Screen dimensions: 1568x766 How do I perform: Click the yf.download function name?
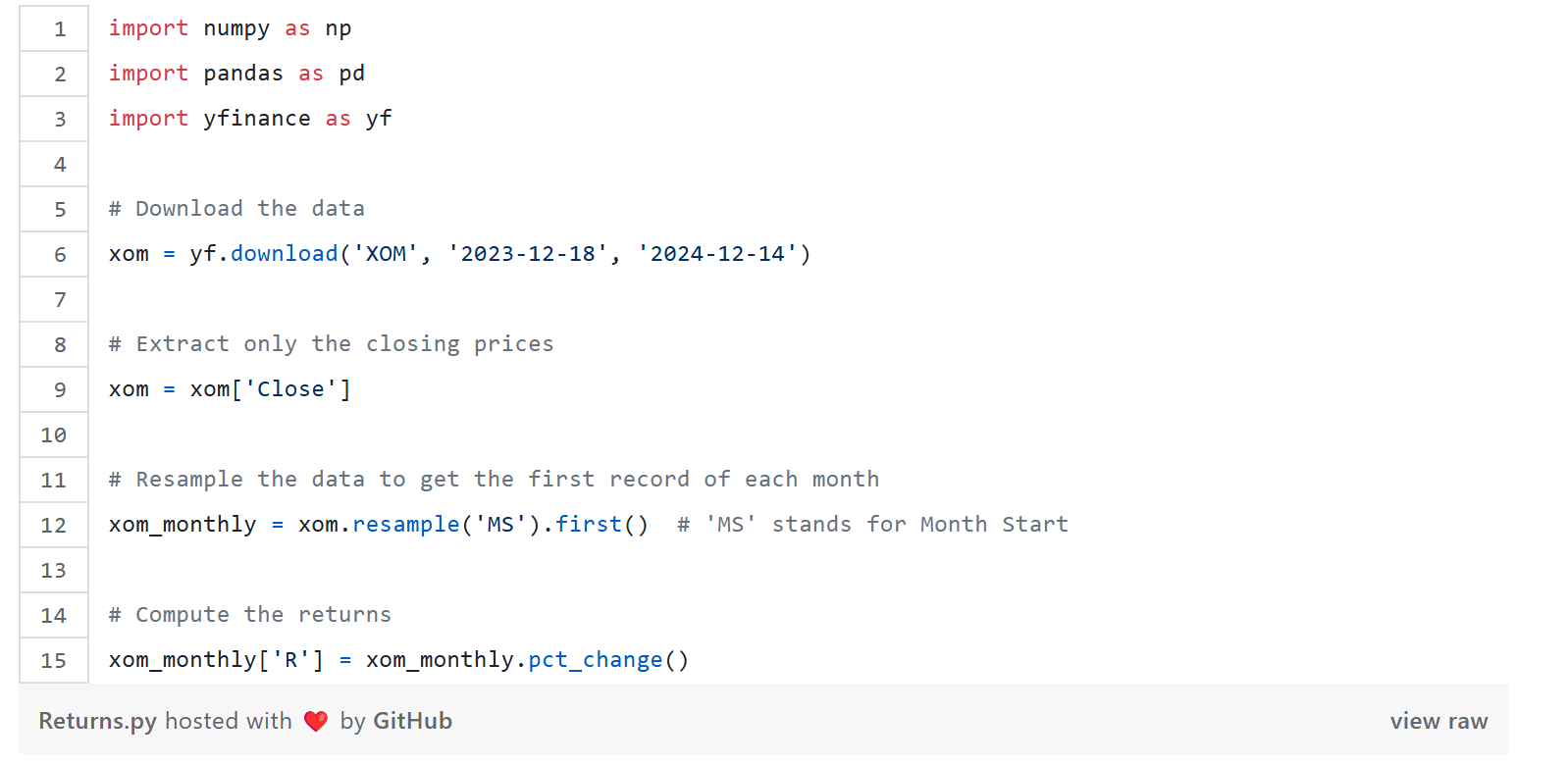tap(284, 254)
